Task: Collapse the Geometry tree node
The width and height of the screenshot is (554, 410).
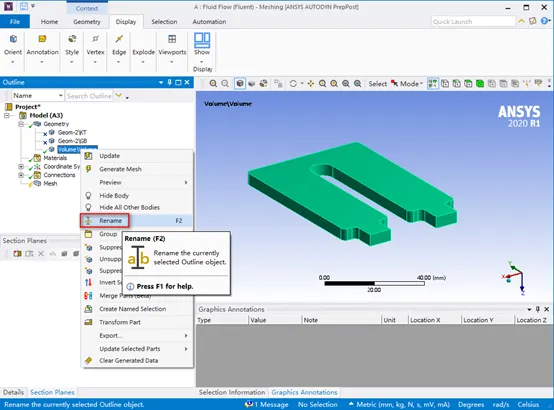Action: click(21, 124)
